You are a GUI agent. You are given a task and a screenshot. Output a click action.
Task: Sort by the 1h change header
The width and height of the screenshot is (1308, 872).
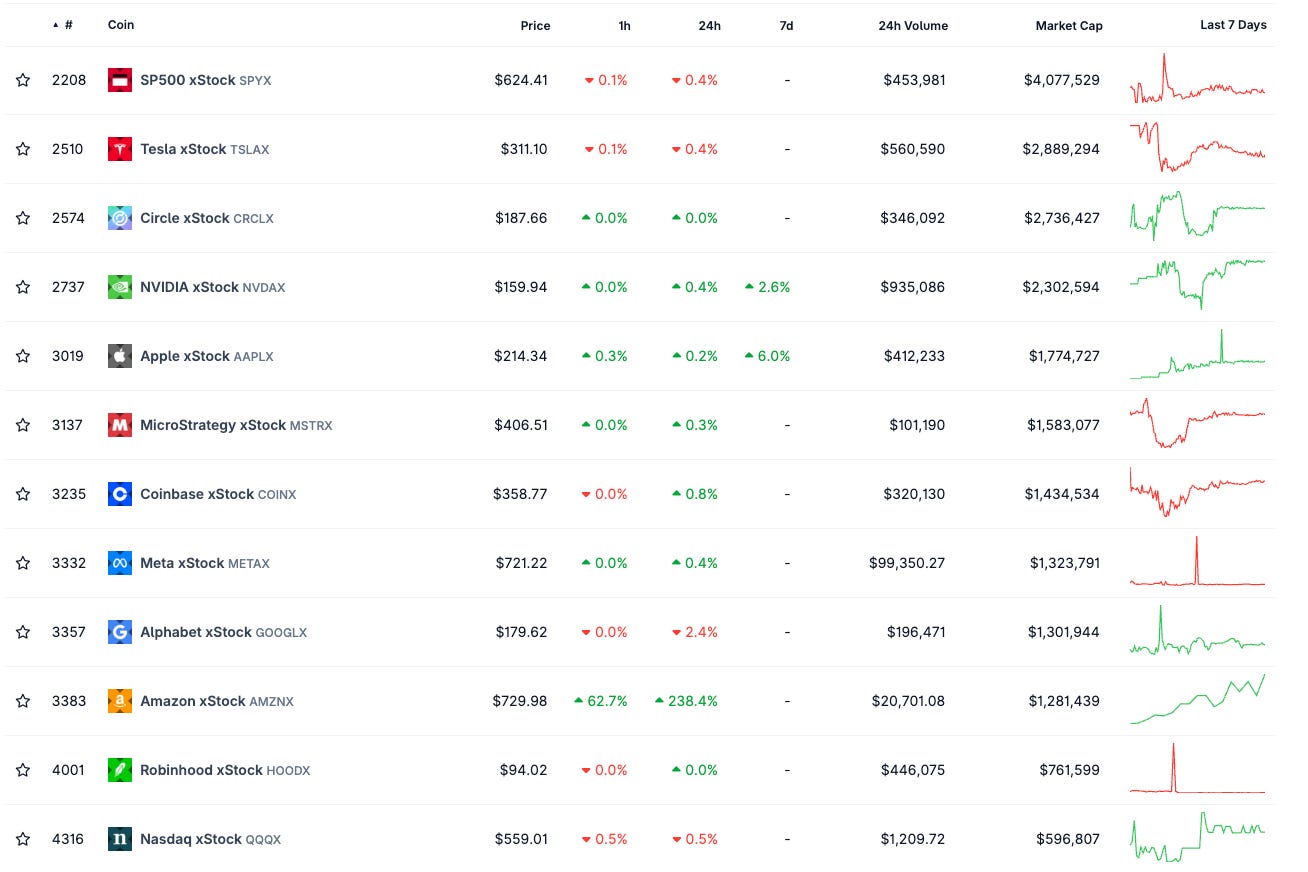pos(624,25)
